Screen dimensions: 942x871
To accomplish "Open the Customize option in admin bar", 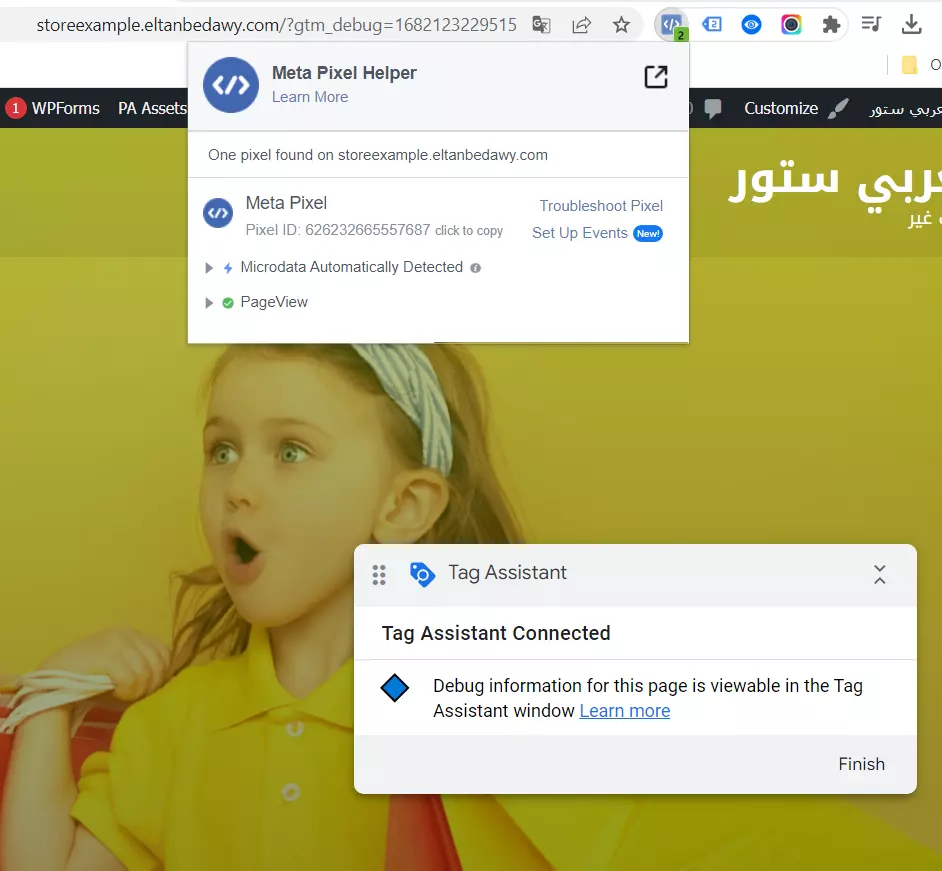I will 781,108.
